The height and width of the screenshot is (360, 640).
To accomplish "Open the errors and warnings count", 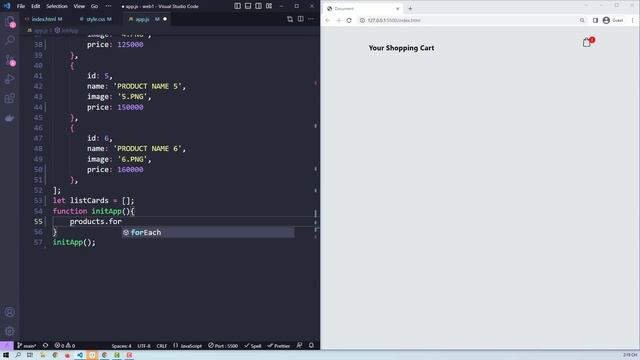I will click(x=64, y=346).
